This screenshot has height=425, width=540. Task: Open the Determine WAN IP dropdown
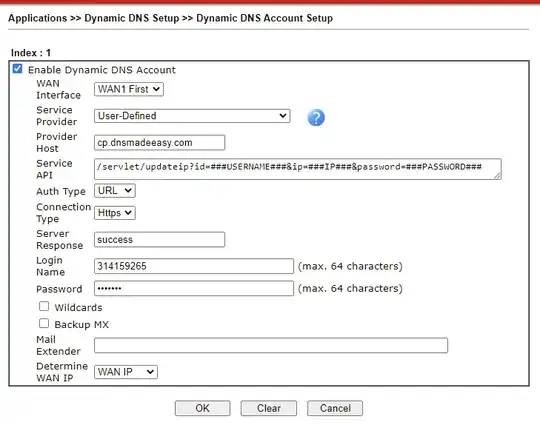pos(126,372)
